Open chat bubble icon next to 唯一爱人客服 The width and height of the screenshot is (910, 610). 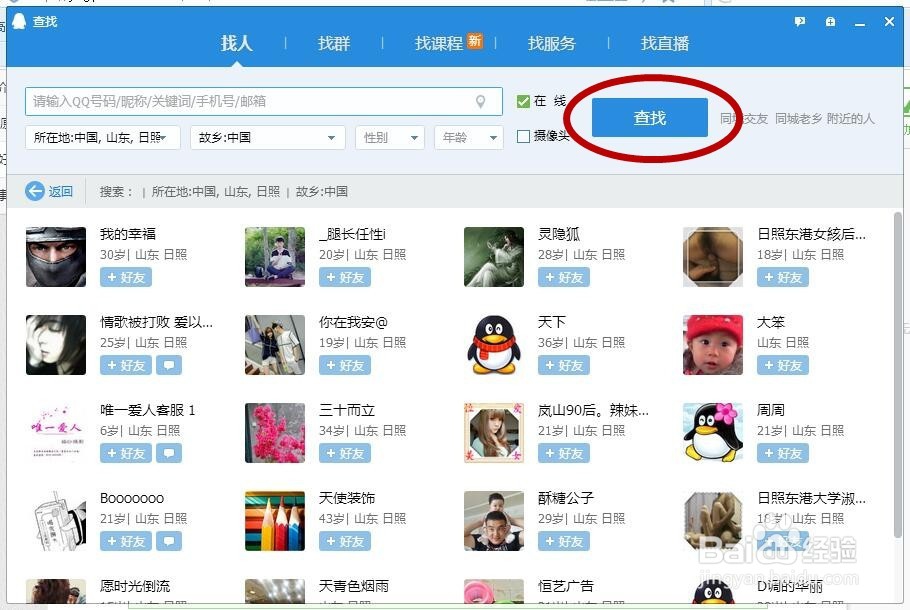tap(168, 453)
